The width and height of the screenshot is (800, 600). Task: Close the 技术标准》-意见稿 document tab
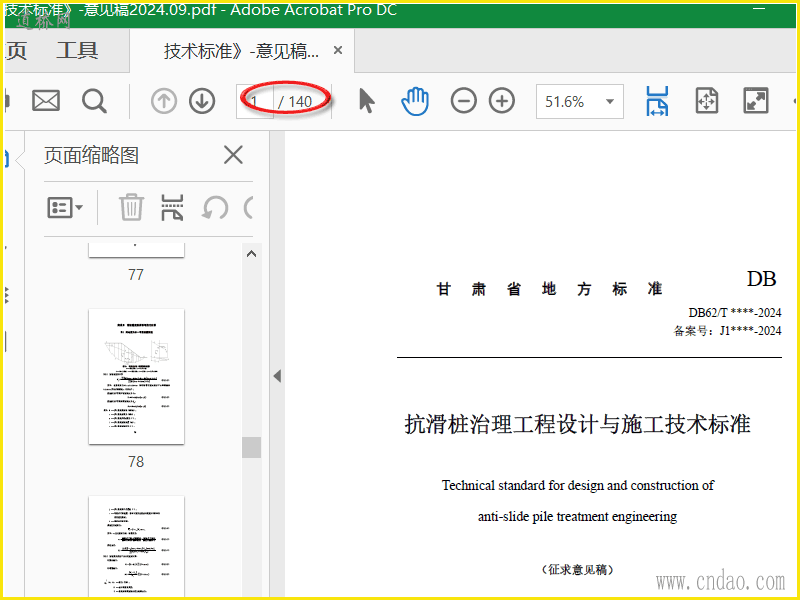[x=338, y=51]
